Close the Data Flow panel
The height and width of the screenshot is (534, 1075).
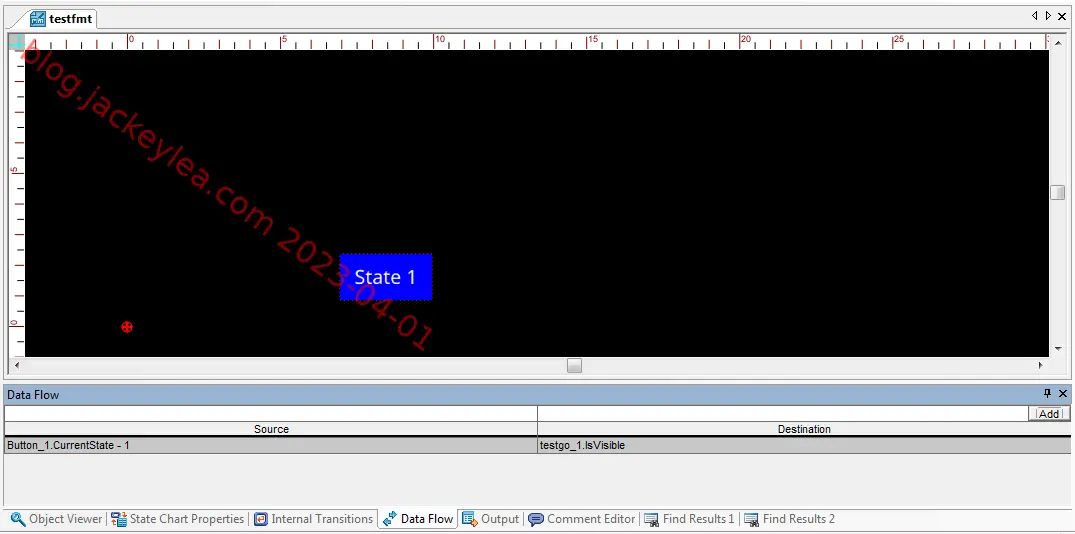[1063, 393]
